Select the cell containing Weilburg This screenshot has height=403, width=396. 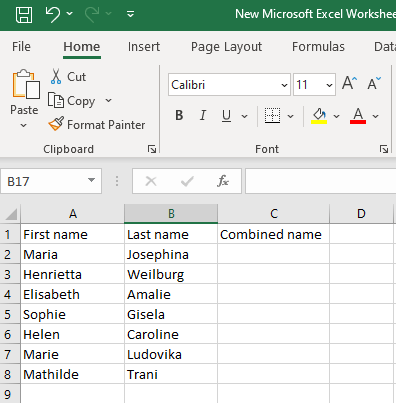171,274
